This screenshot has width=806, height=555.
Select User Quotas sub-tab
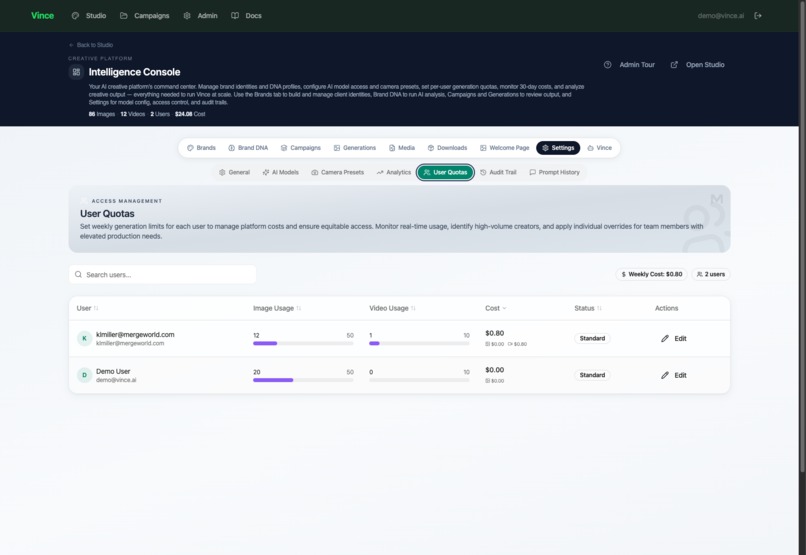pos(445,173)
